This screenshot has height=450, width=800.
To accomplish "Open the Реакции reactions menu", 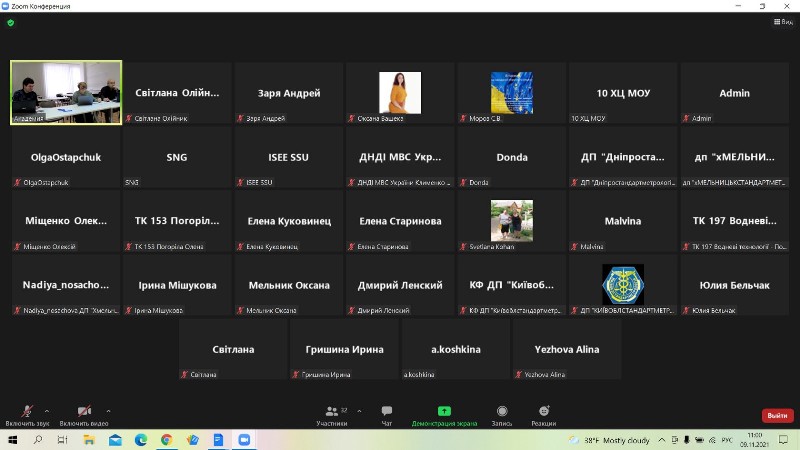I will (543, 414).
